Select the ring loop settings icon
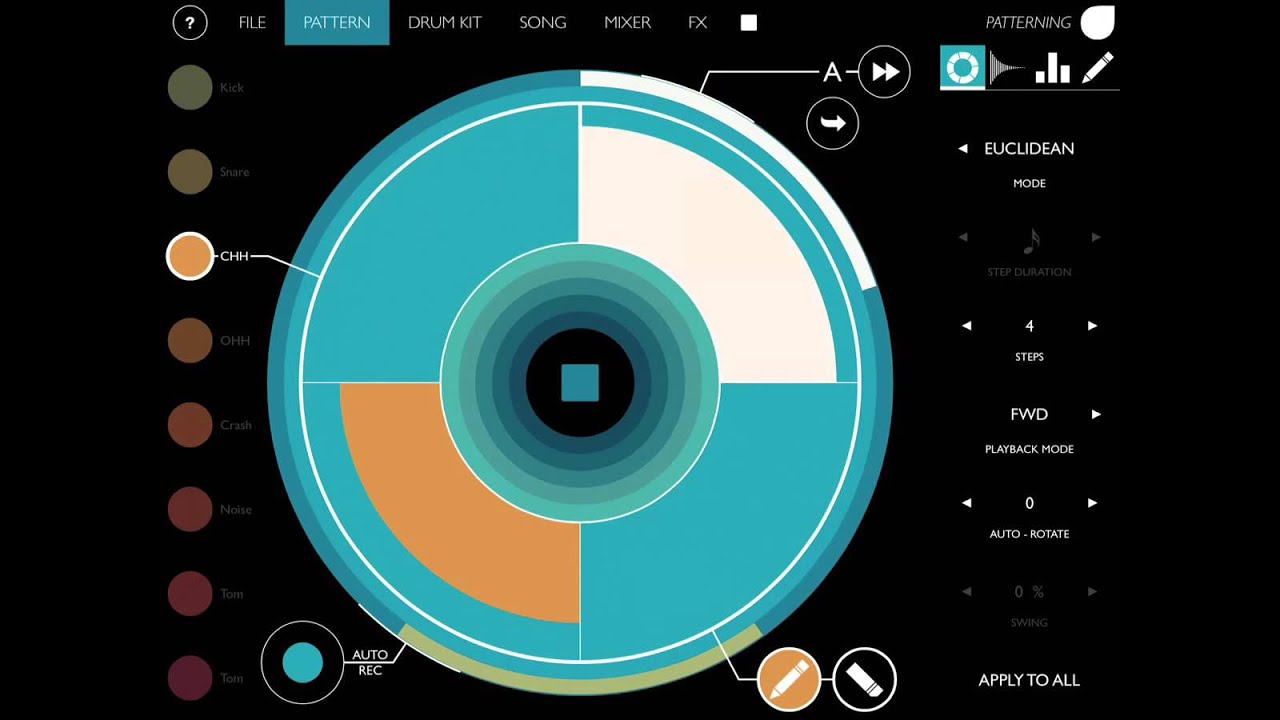Viewport: 1280px width, 720px height. [962, 68]
